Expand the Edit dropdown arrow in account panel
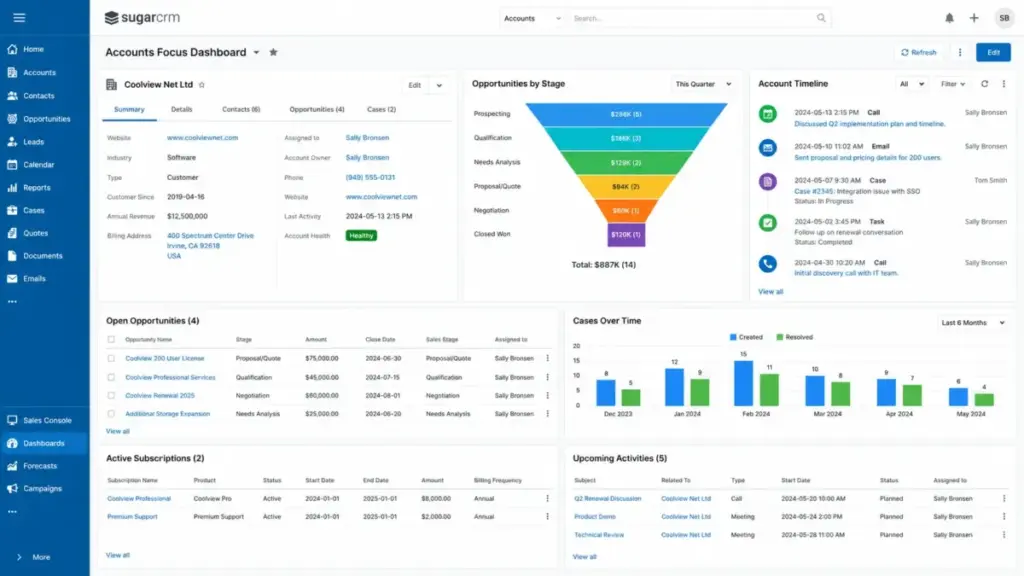This screenshot has width=1024, height=576. pyautogui.click(x=439, y=85)
